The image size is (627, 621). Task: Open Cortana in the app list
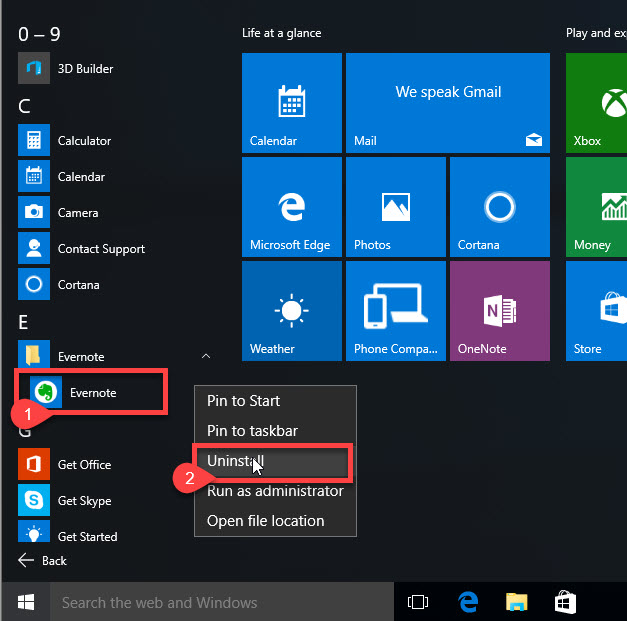click(59, 284)
